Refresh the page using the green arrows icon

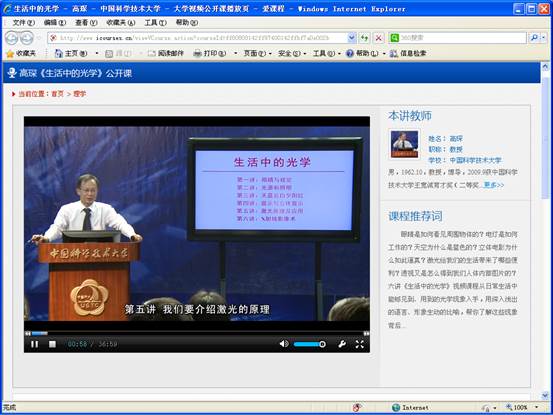click(364, 38)
